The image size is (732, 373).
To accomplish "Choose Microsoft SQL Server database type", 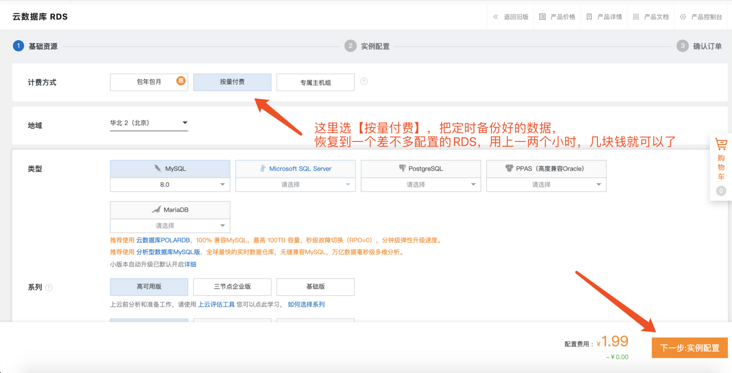I will (x=296, y=169).
